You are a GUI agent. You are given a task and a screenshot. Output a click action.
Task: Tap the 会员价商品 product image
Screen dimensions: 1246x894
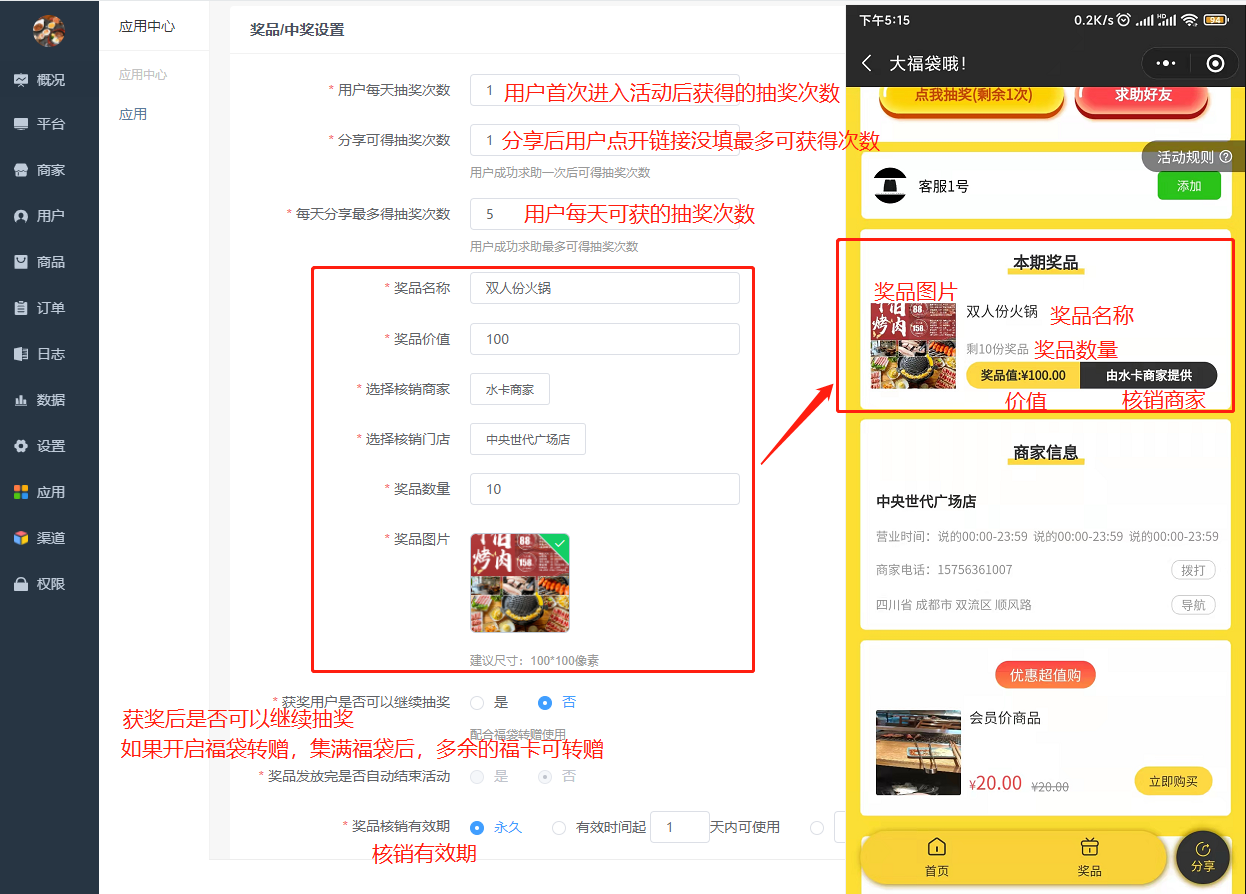click(x=918, y=753)
